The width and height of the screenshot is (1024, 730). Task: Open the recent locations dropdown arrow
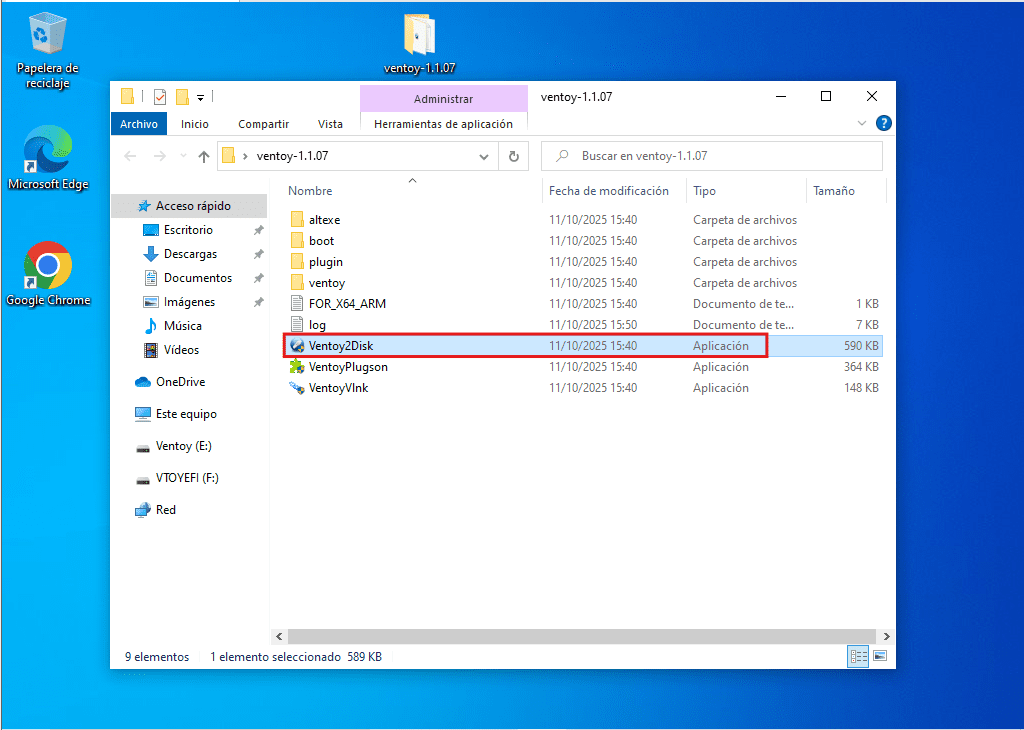coord(182,156)
